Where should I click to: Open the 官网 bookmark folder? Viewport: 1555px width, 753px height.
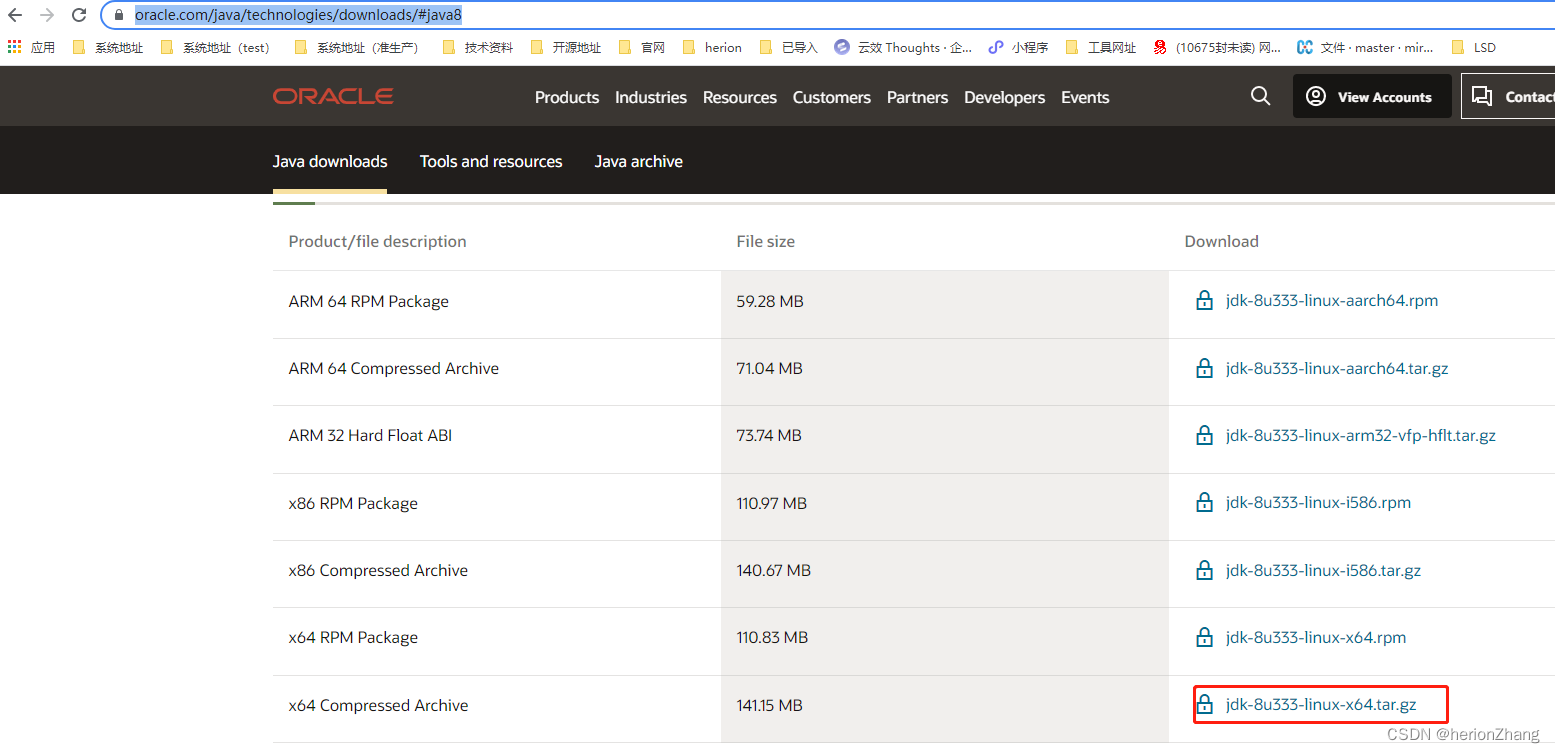tap(642, 47)
